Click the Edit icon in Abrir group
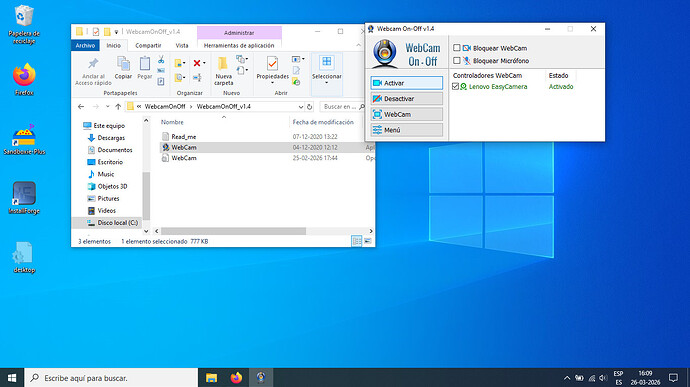 [296, 70]
